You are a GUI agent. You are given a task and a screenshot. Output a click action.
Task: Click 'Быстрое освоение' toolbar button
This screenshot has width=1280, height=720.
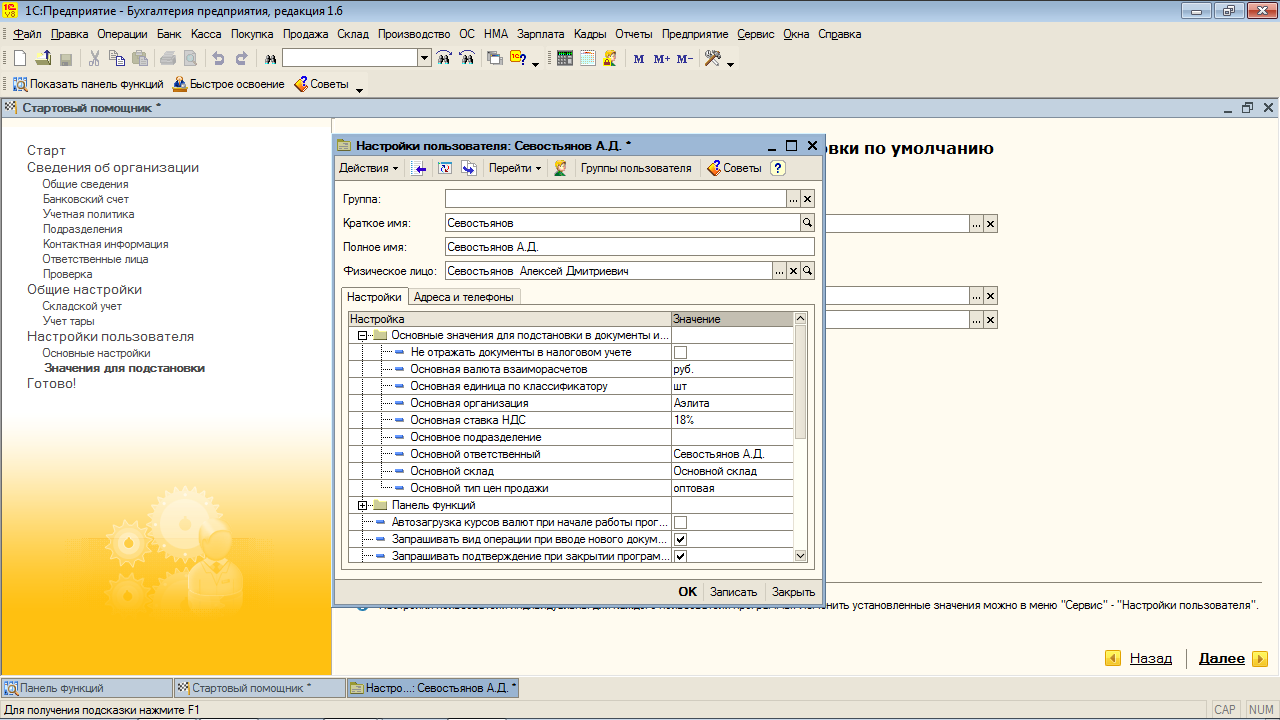tap(229, 84)
